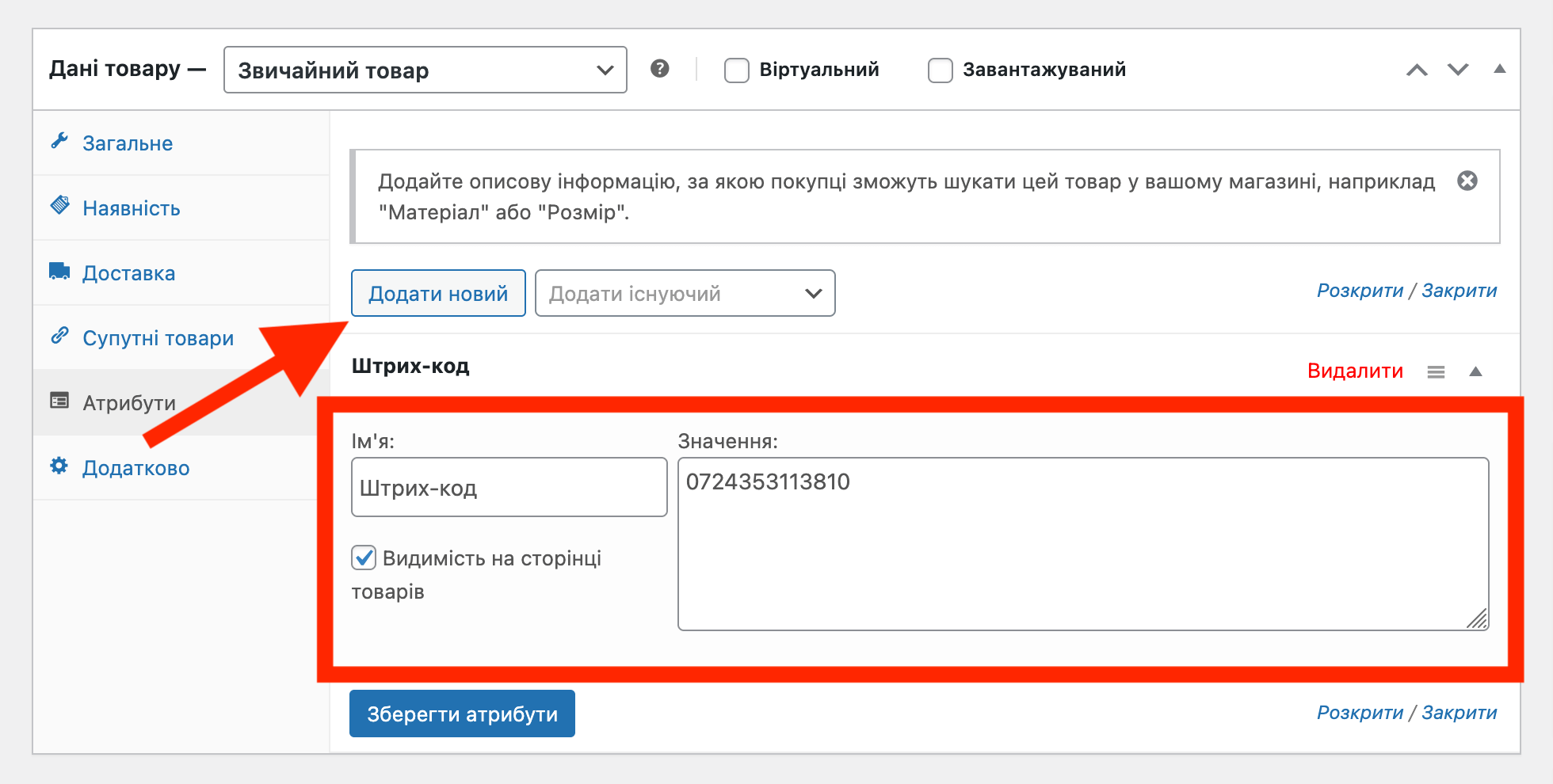This screenshot has height=784, width=1553.
Task: Focus the Ім'я field with Штрих-код
Action: coord(509,487)
